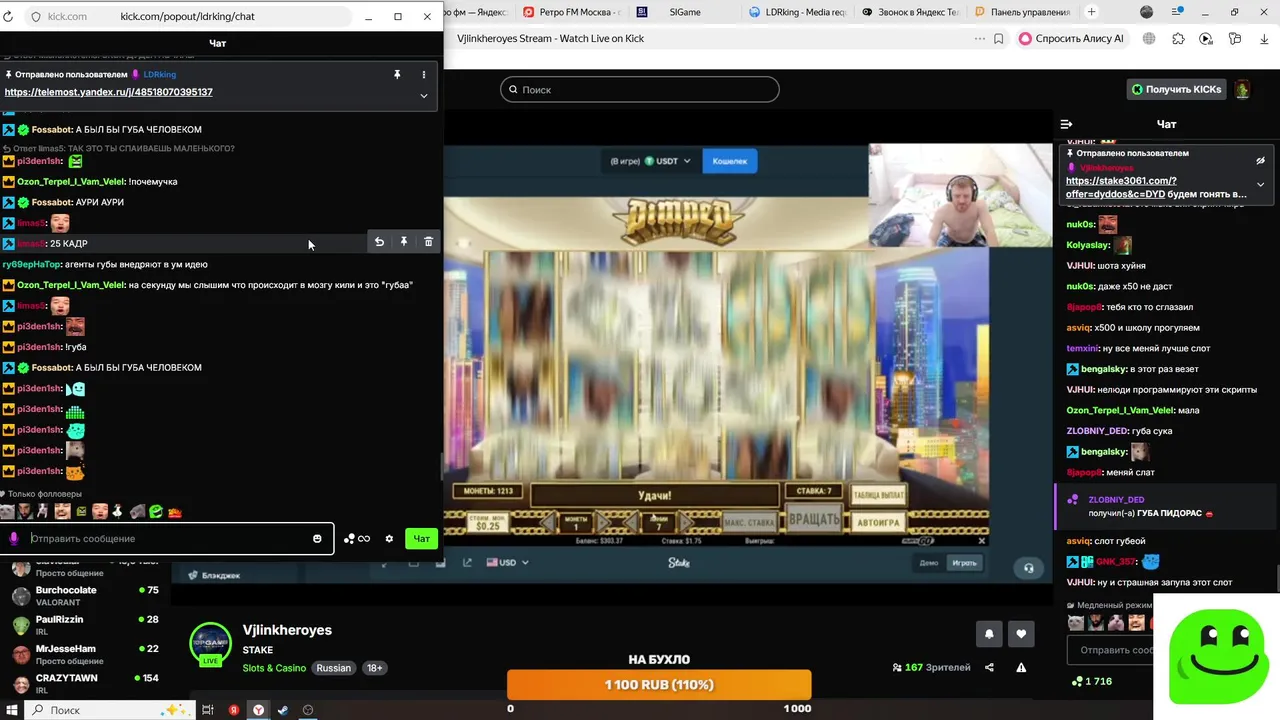Open the USD currency dropdown below game

[x=508, y=563]
